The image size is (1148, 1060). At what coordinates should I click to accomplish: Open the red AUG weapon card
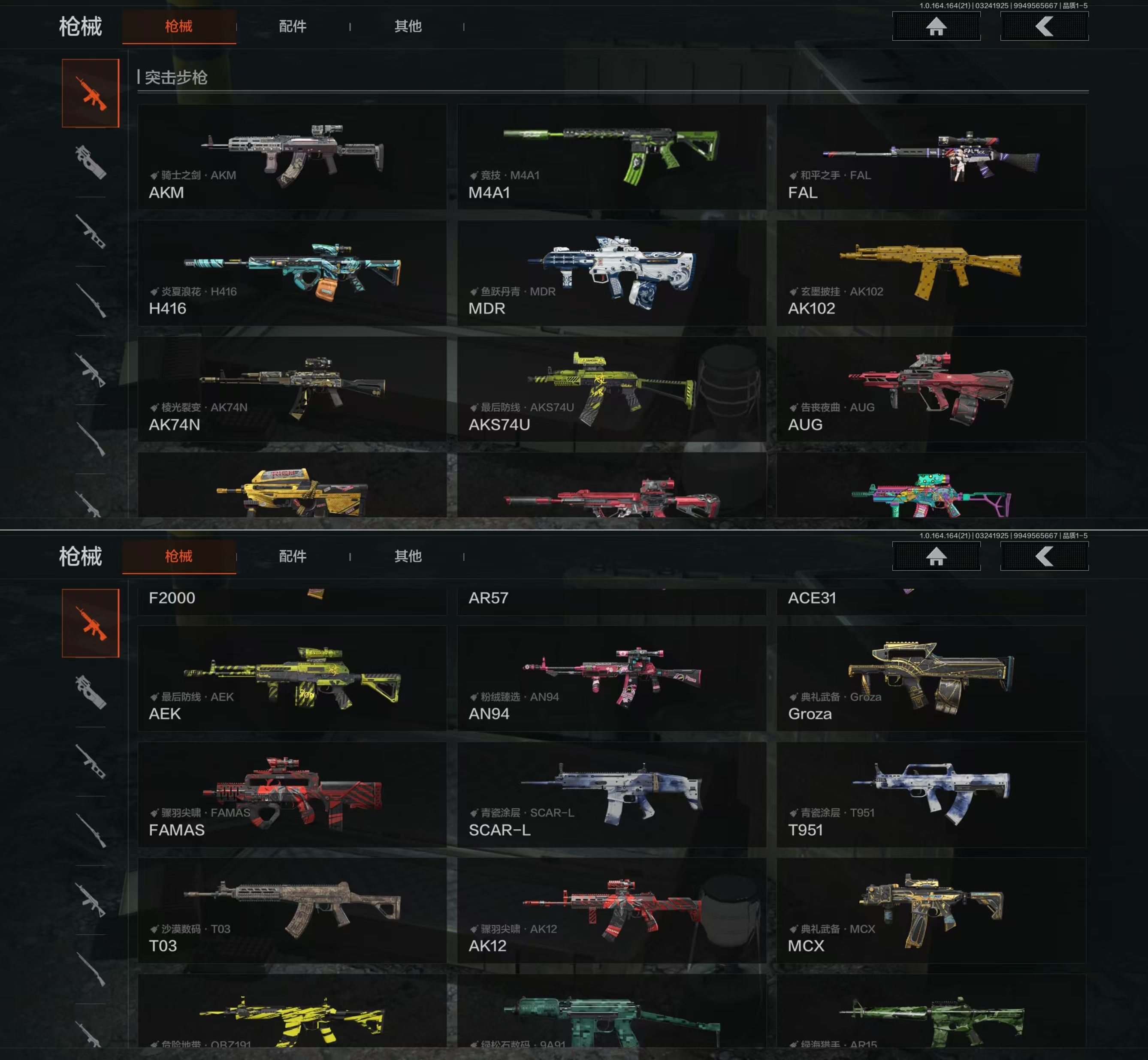pyautogui.click(x=931, y=389)
